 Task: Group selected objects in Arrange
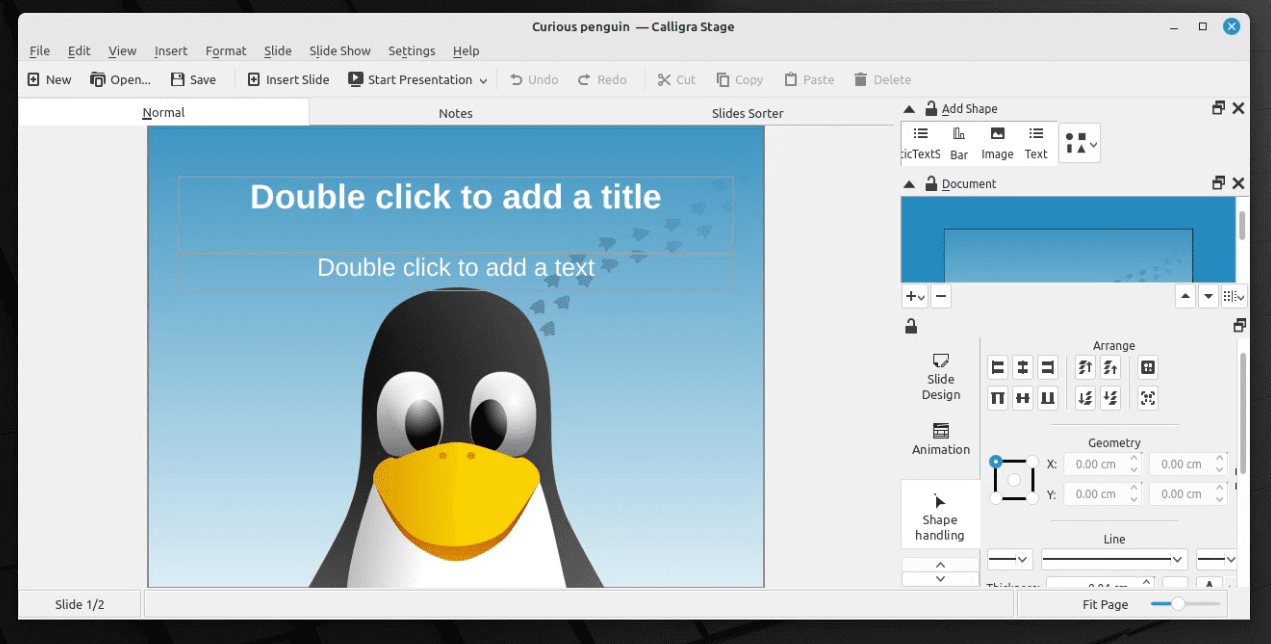pyautogui.click(x=1148, y=368)
